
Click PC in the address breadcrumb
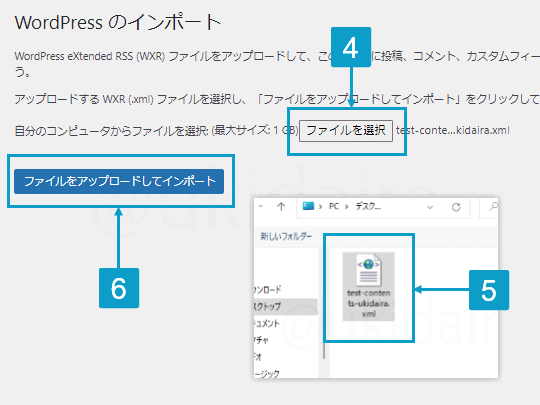pyautogui.click(x=334, y=206)
